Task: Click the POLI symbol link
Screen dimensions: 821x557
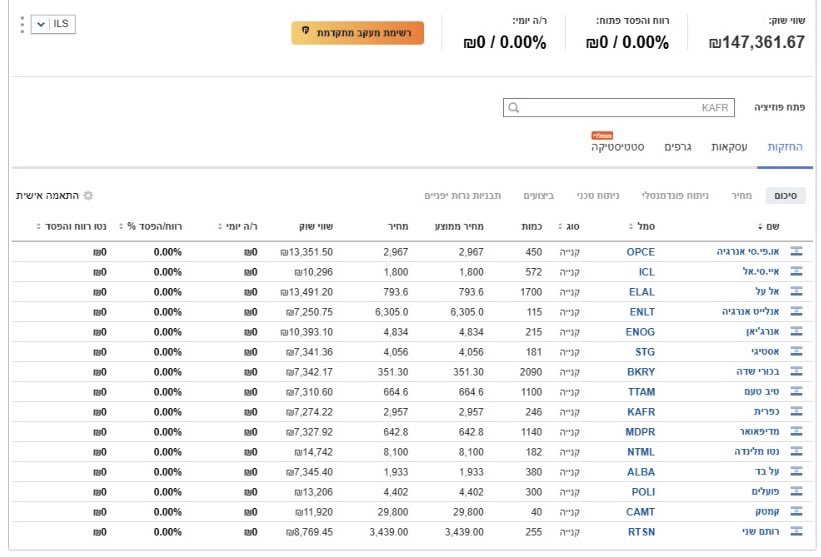Action: click(643, 492)
